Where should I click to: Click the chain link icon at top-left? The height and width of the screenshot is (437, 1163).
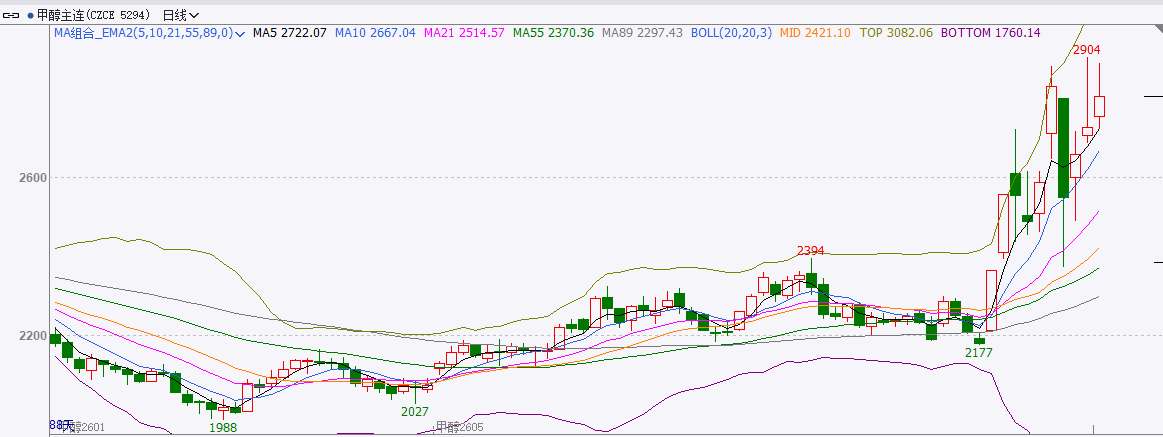coord(12,15)
